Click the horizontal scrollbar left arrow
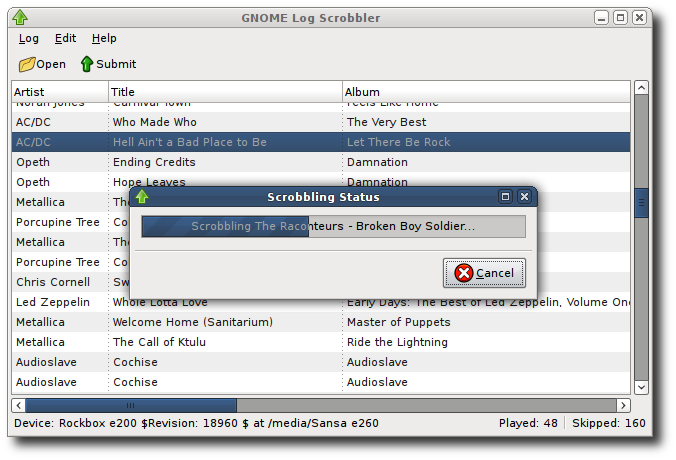 tap(19, 405)
